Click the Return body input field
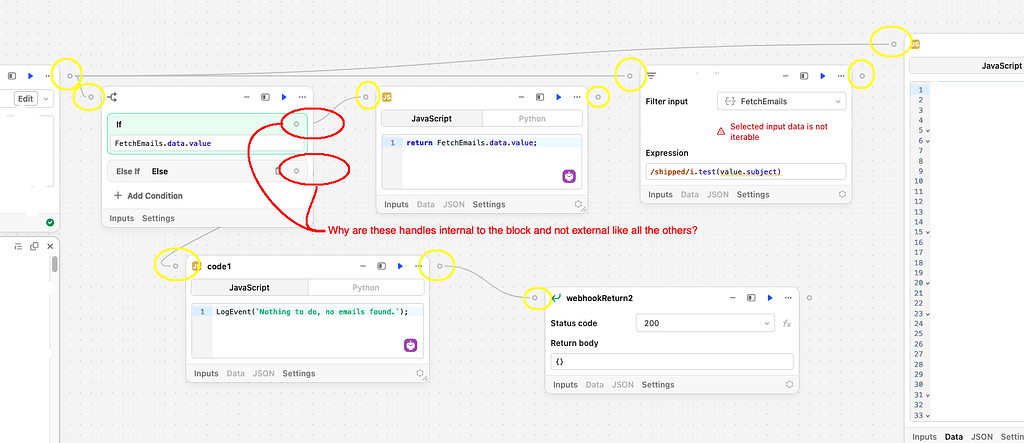 pos(672,361)
